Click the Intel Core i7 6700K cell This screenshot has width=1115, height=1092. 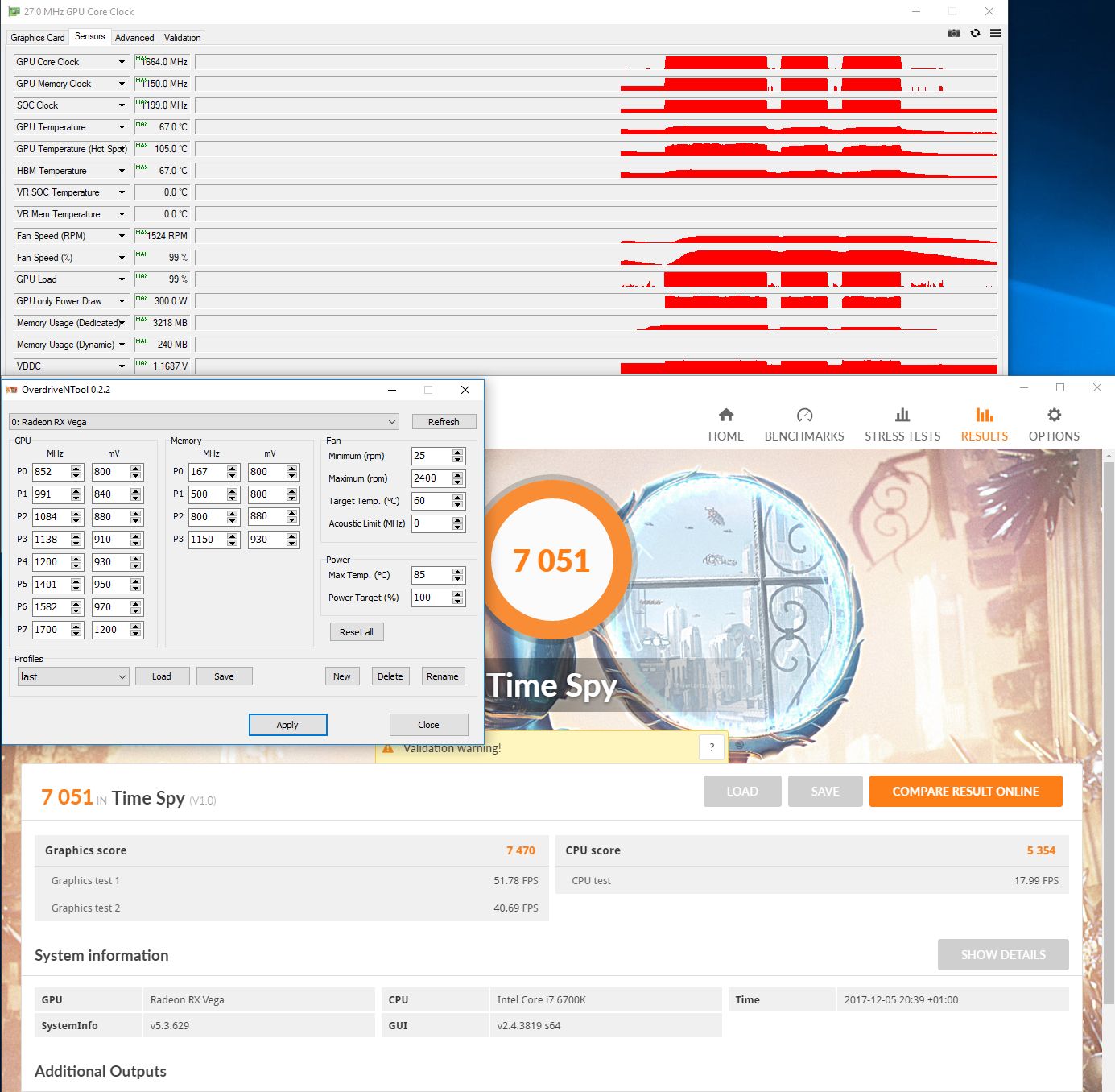[x=605, y=999]
